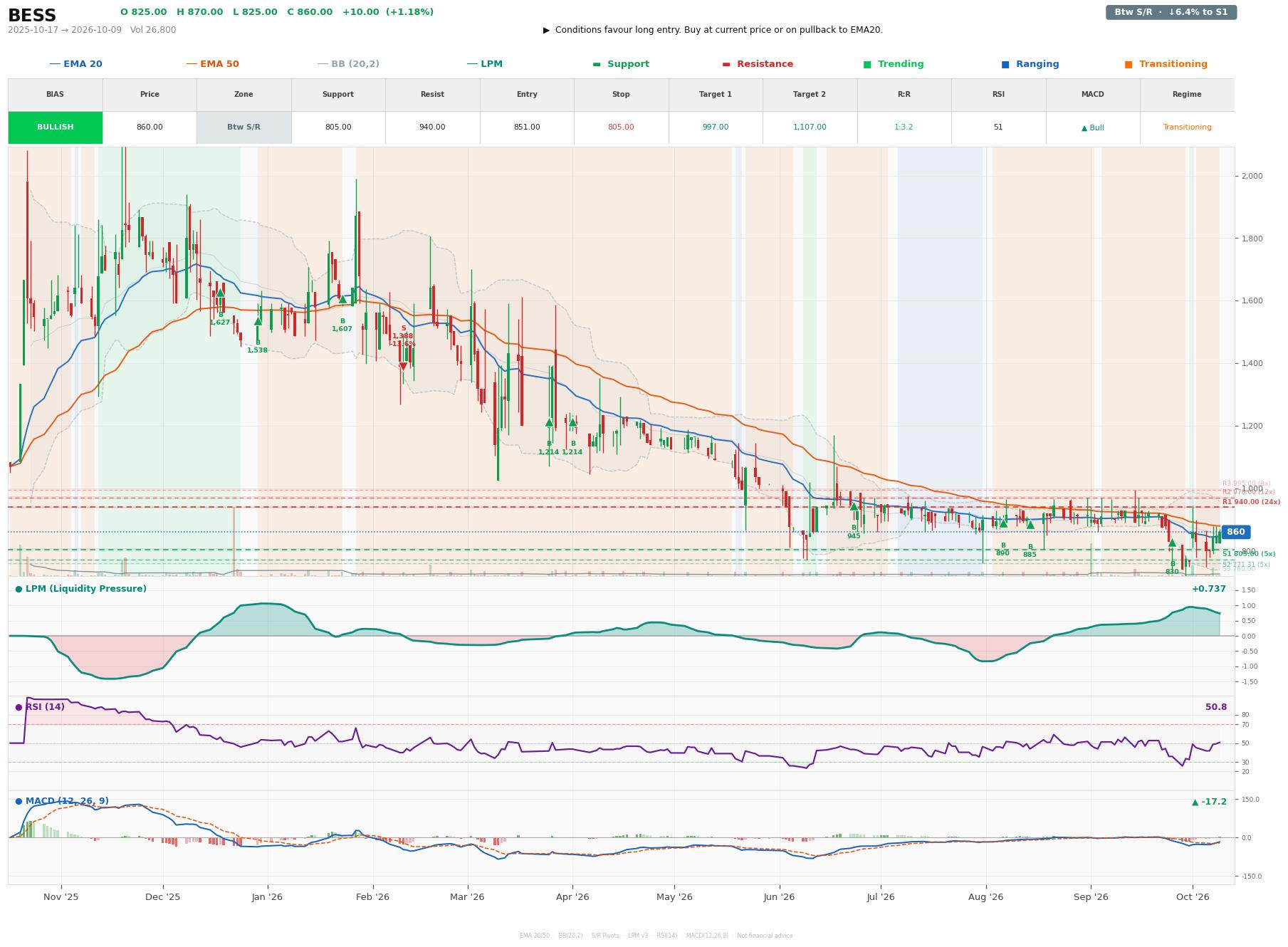Select the buy triangle labeled B 945
The height and width of the screenshot is (947, 1288).
coord(854,506)
